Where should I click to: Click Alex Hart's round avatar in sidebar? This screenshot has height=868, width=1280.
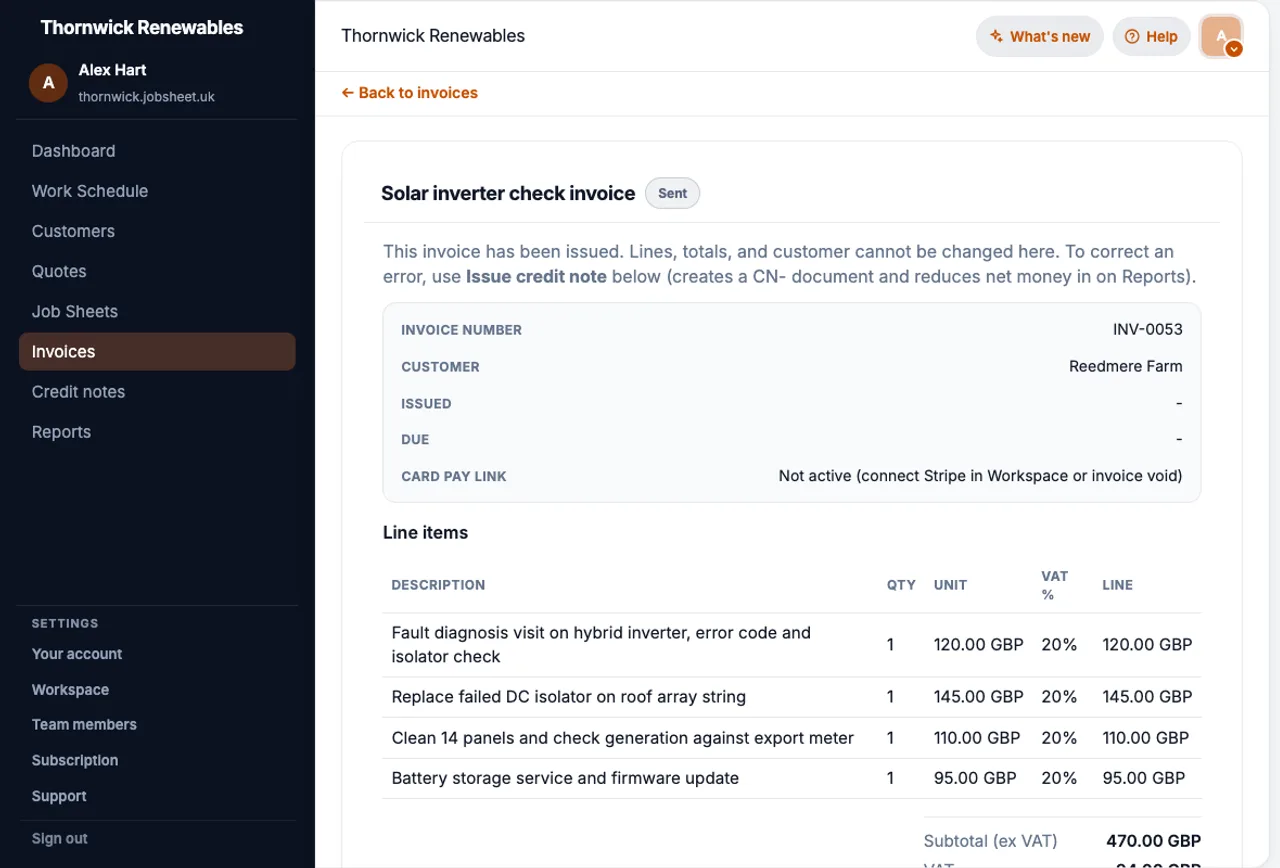[48, 83]
